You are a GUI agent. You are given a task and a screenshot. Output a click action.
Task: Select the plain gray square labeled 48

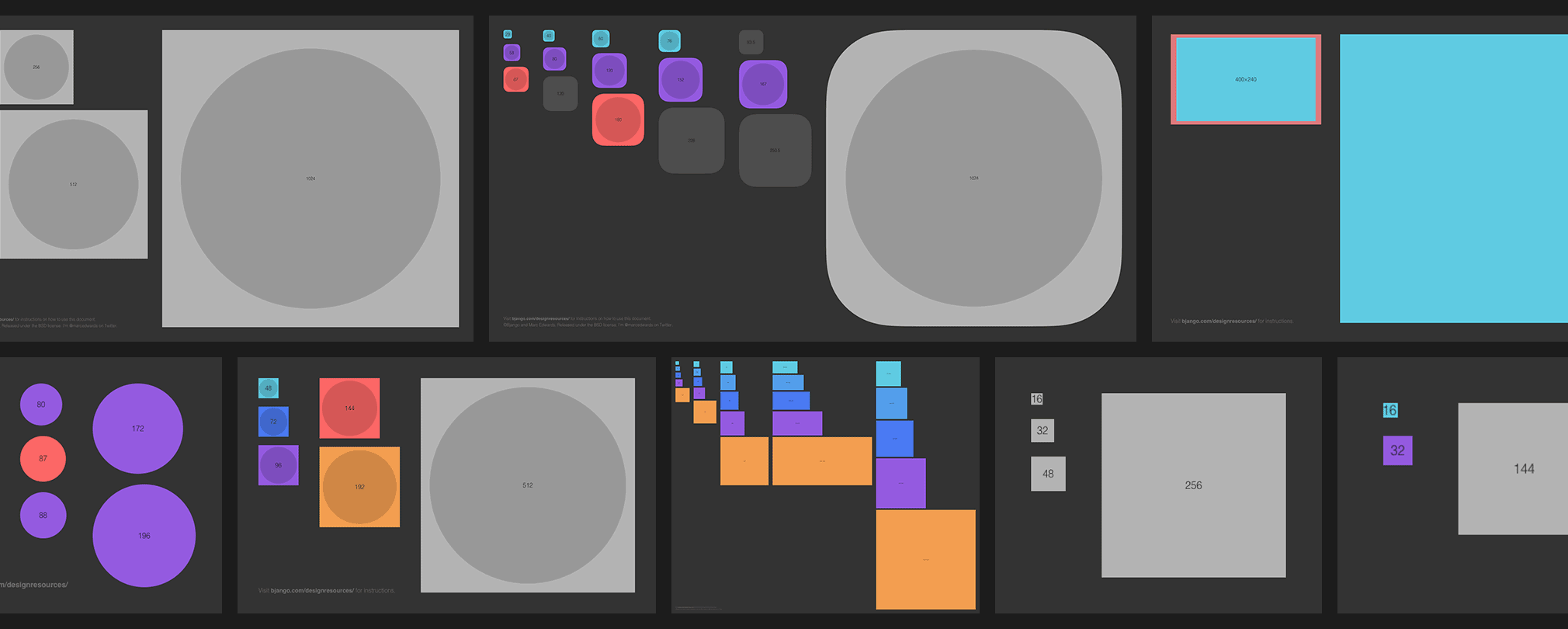click(x=1048, y=474)
